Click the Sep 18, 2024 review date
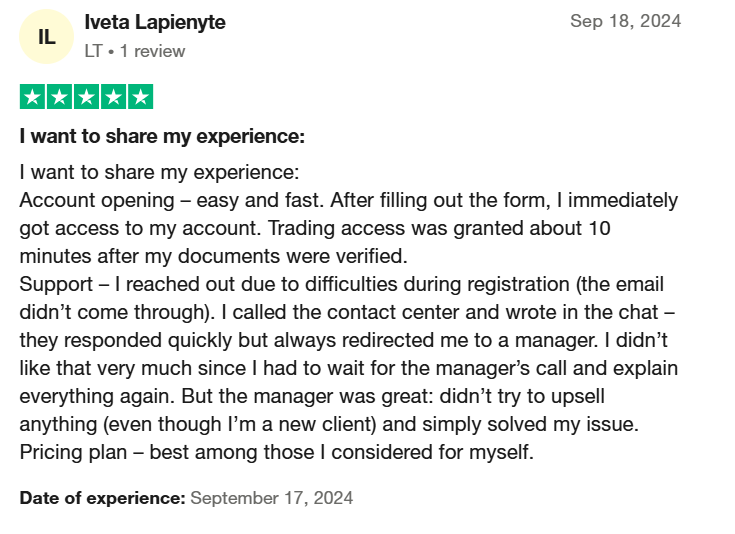This screenshot has height=534, width=735. point(625,21)
